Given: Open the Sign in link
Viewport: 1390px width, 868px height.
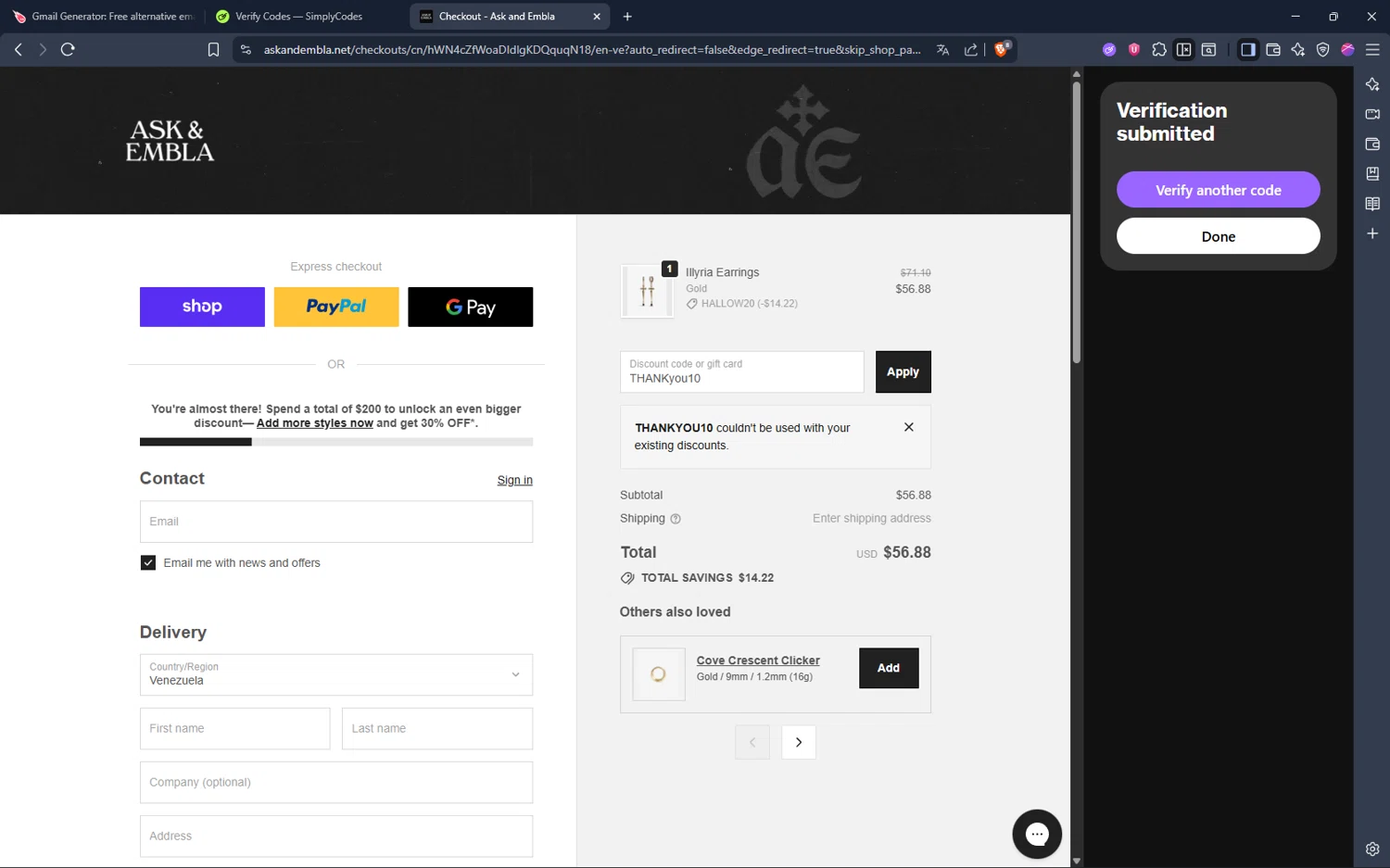Looking at the screenshot, I should tap(515, 480).
